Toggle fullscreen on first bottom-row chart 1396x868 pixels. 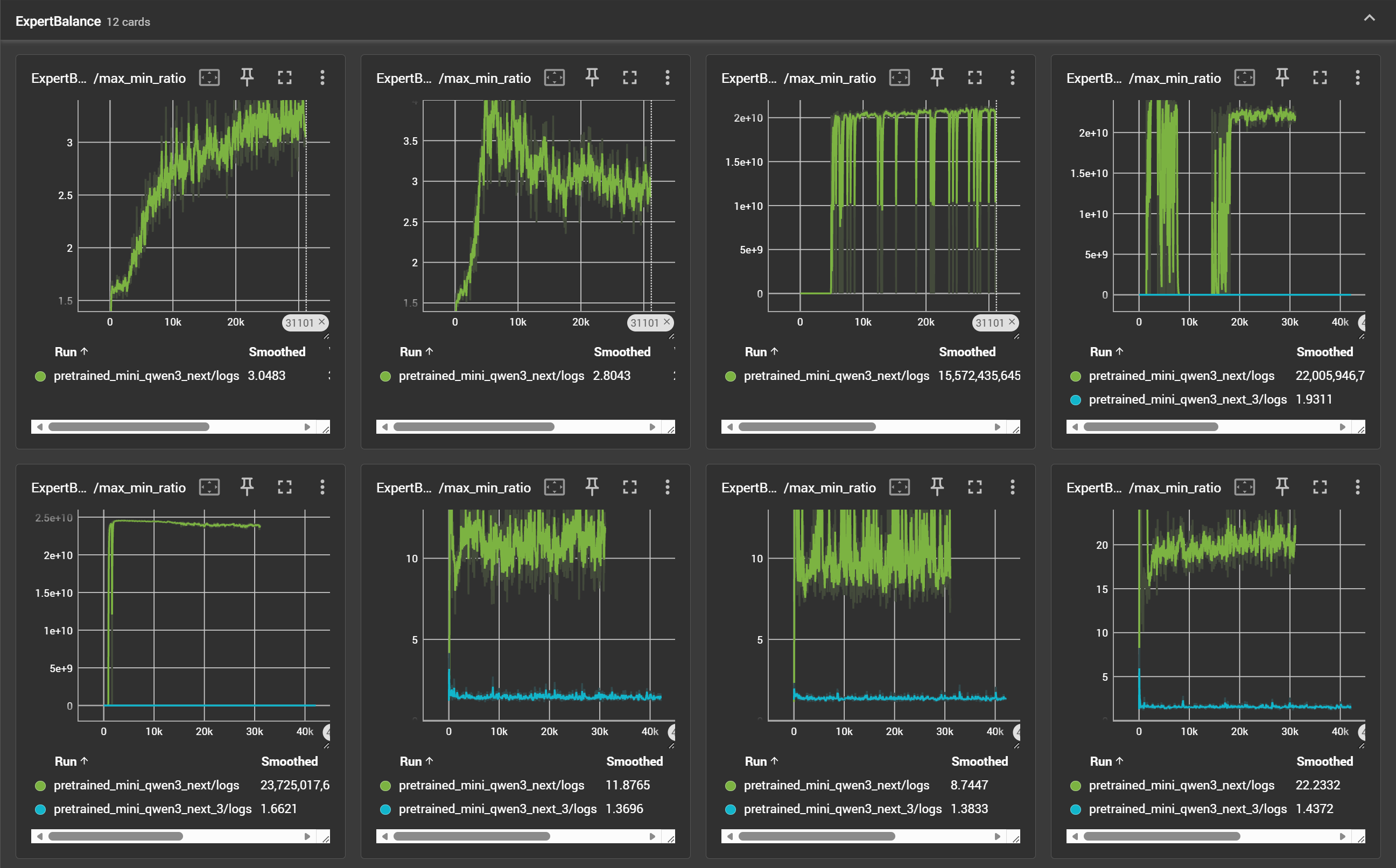click(285, 488)
